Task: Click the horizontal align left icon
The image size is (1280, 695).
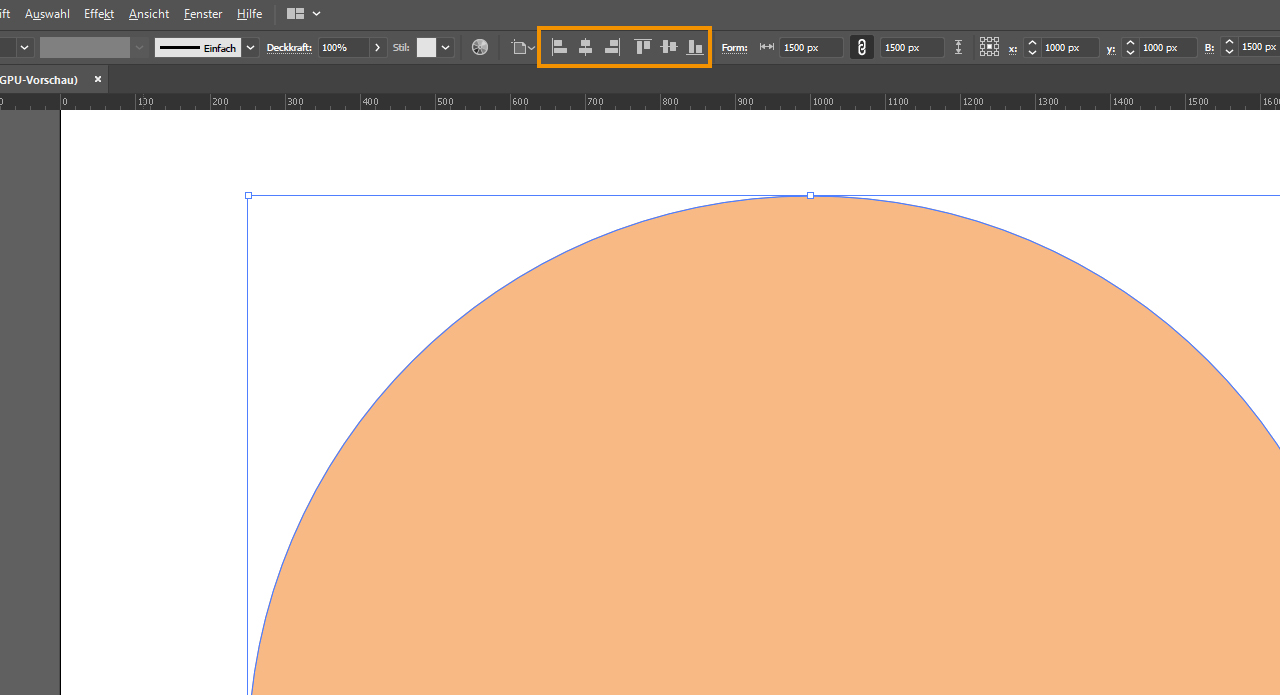Action: [x=560, y=47]
